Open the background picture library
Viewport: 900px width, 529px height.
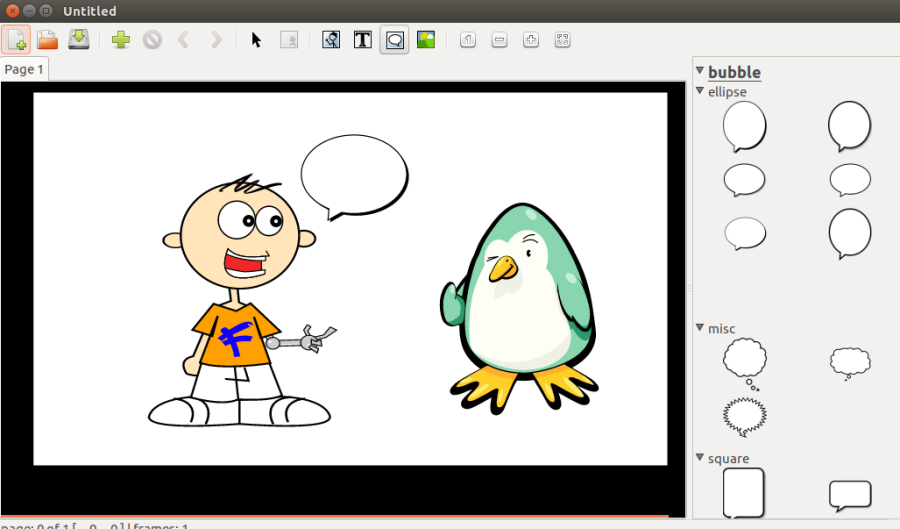(x=426, y=40)
